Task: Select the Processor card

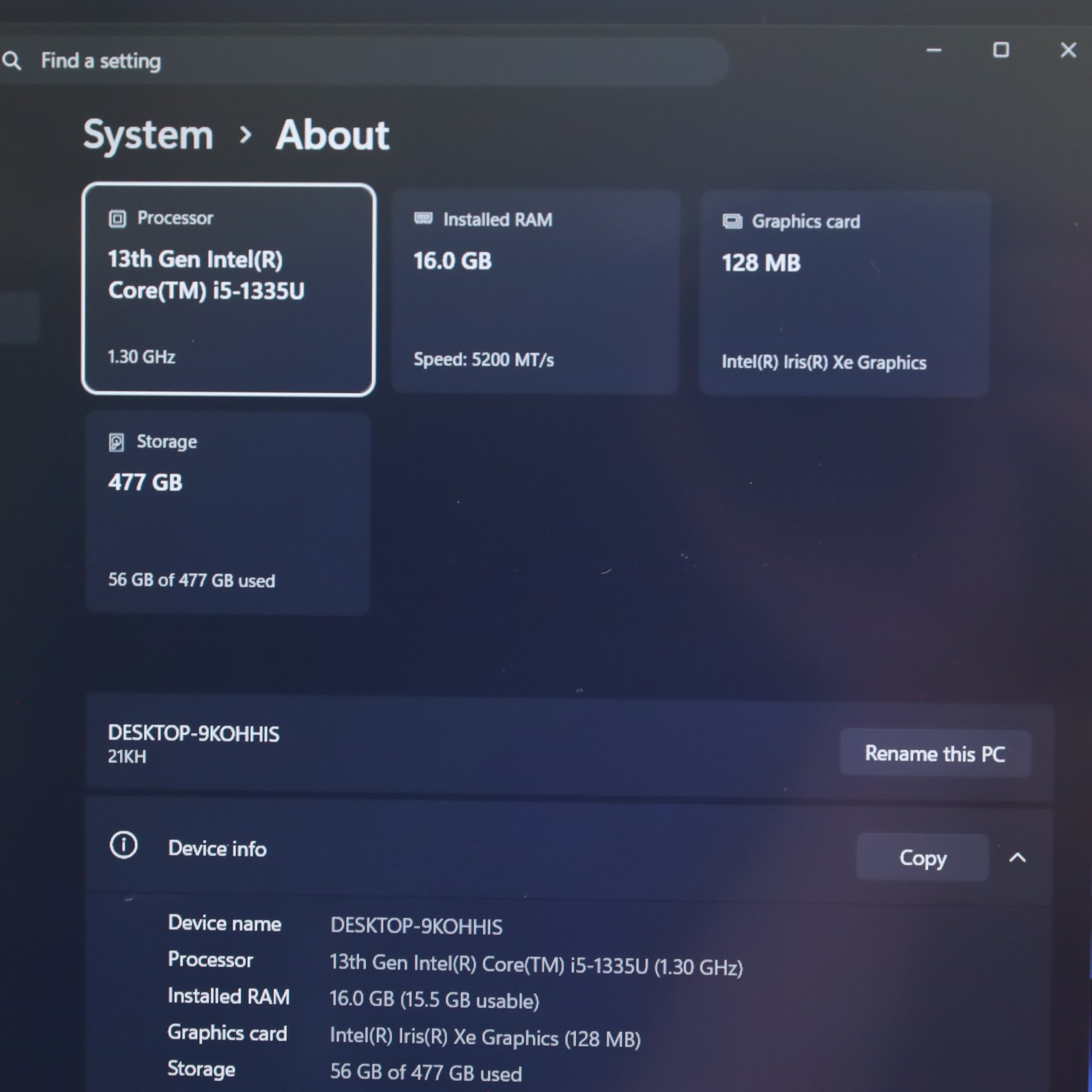Action: pyautogui.click(x=229, y=289)
